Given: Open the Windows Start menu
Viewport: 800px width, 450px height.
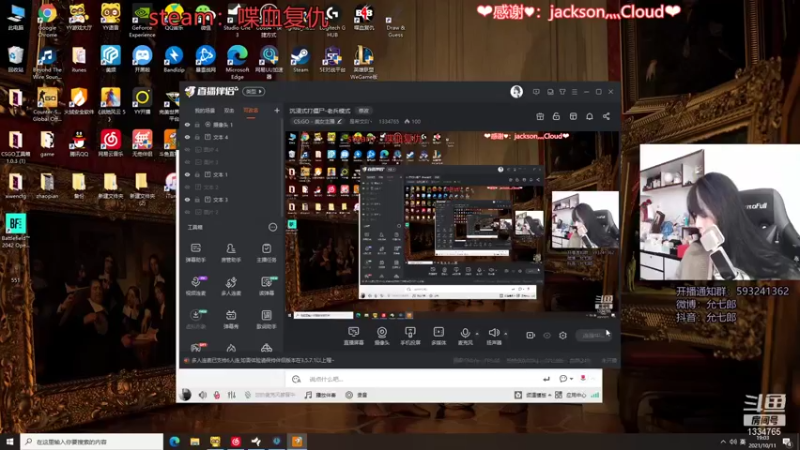Looking at the screenshot, I should [10, 441].
